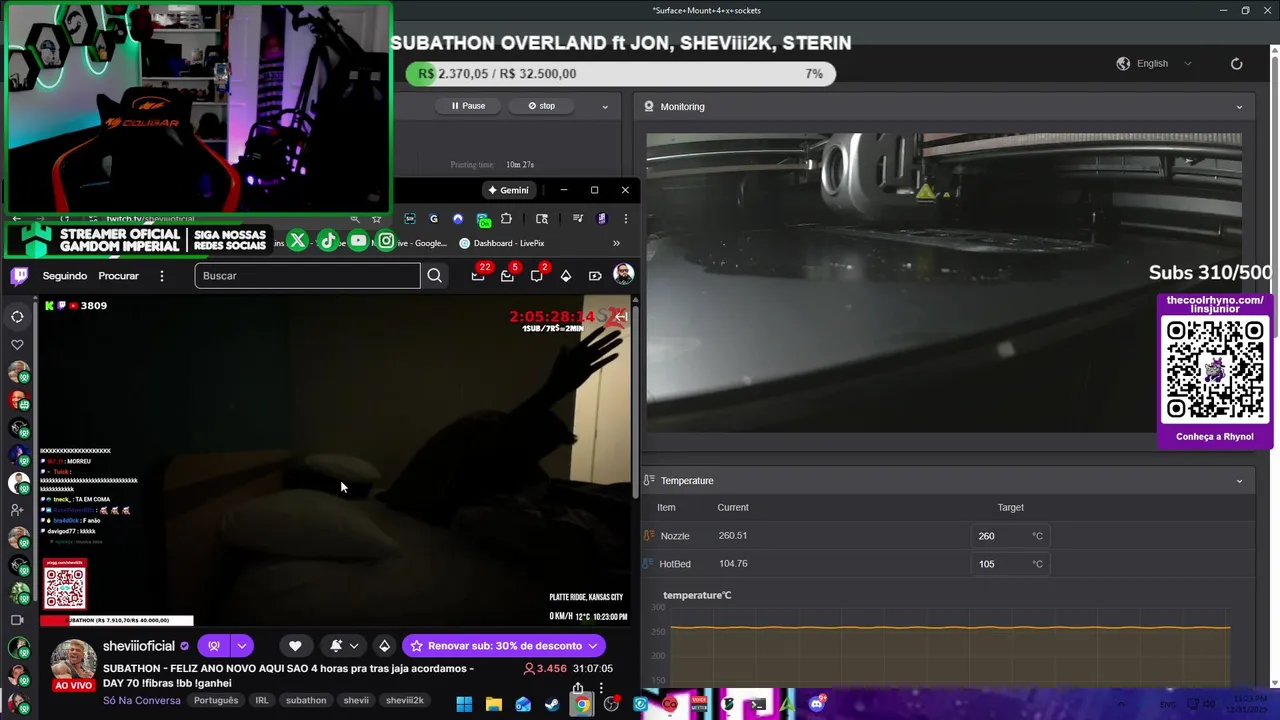Open the Twitch icon with 5 badge
The width and height of the screenshot is (1280, 720).
pyautogui.click(x=507, y=276)
